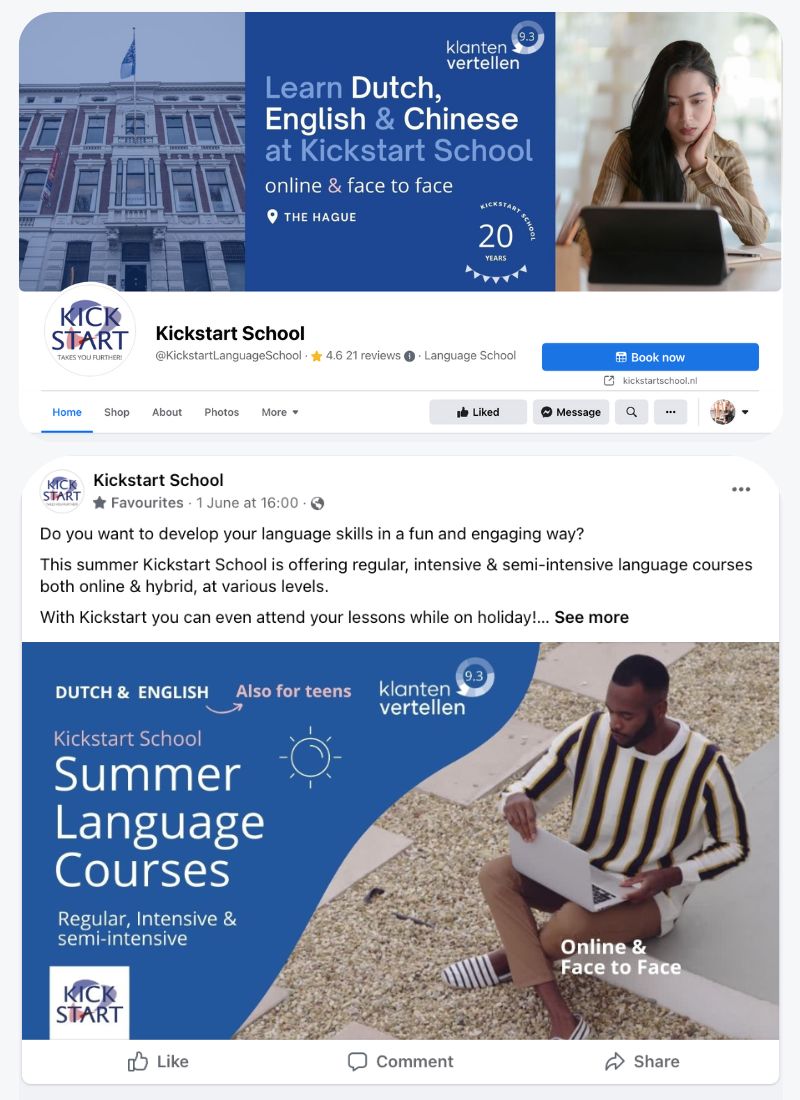The height and width of the screenshot is (1100, 800).
Task: Click the Book now button
Action: (x=650, y=357)
